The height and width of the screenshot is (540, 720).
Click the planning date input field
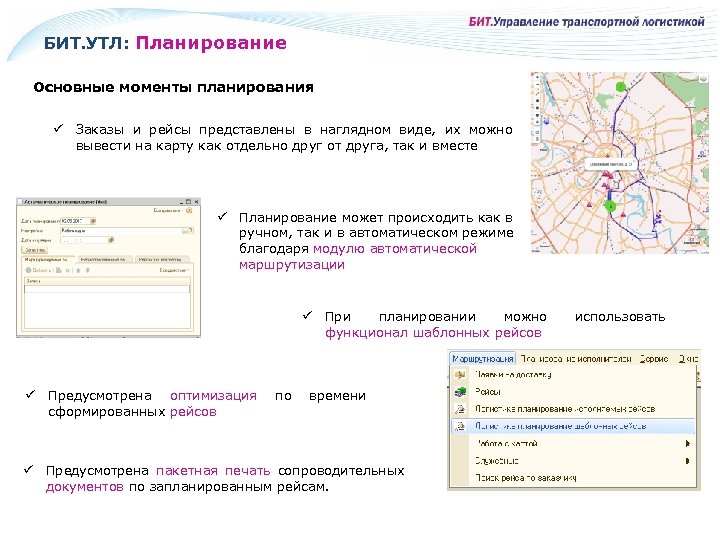click(75, 221)
